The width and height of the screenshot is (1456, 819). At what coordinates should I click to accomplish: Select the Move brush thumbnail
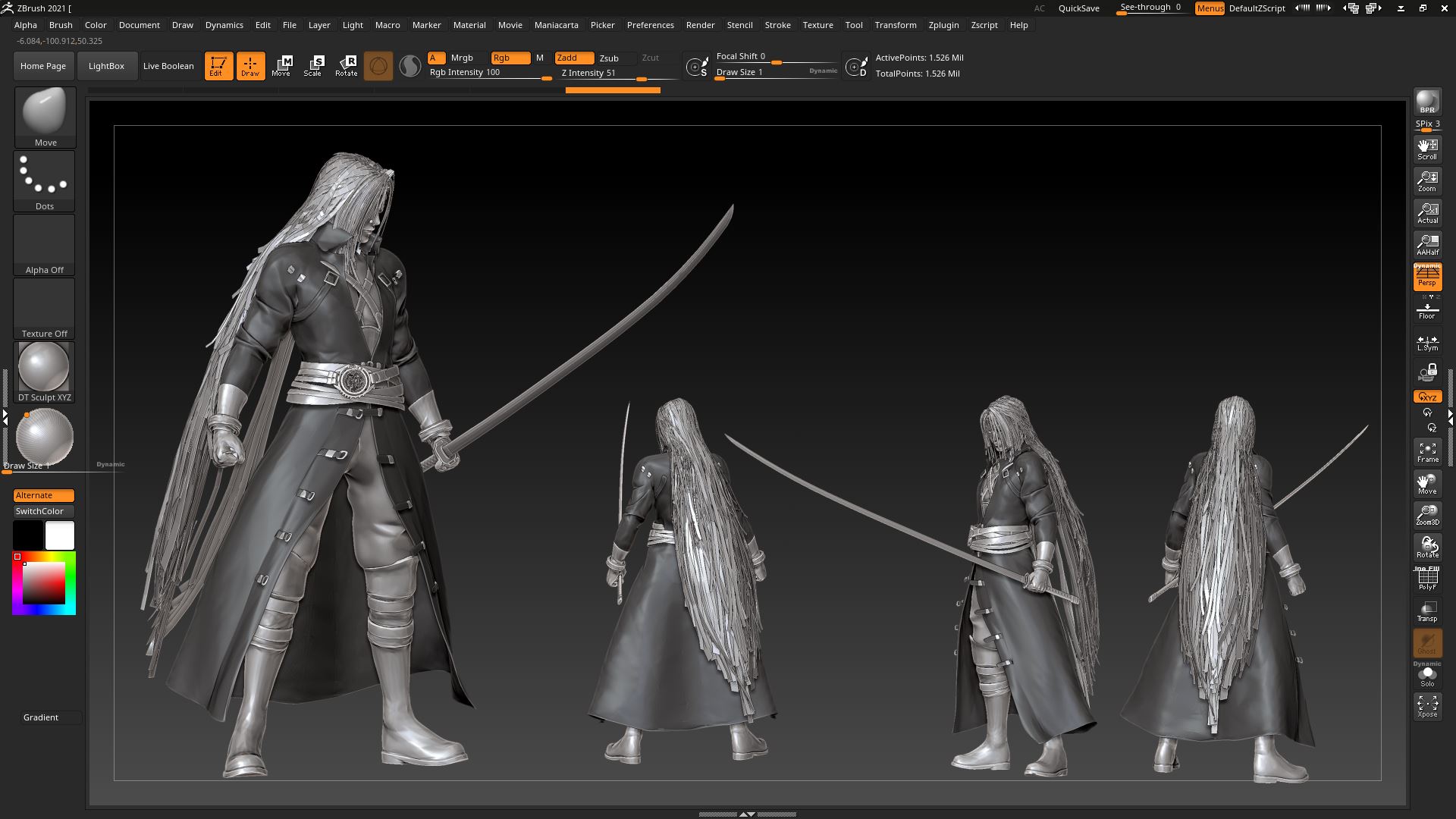pyautogui.click(x=45, y=117)
